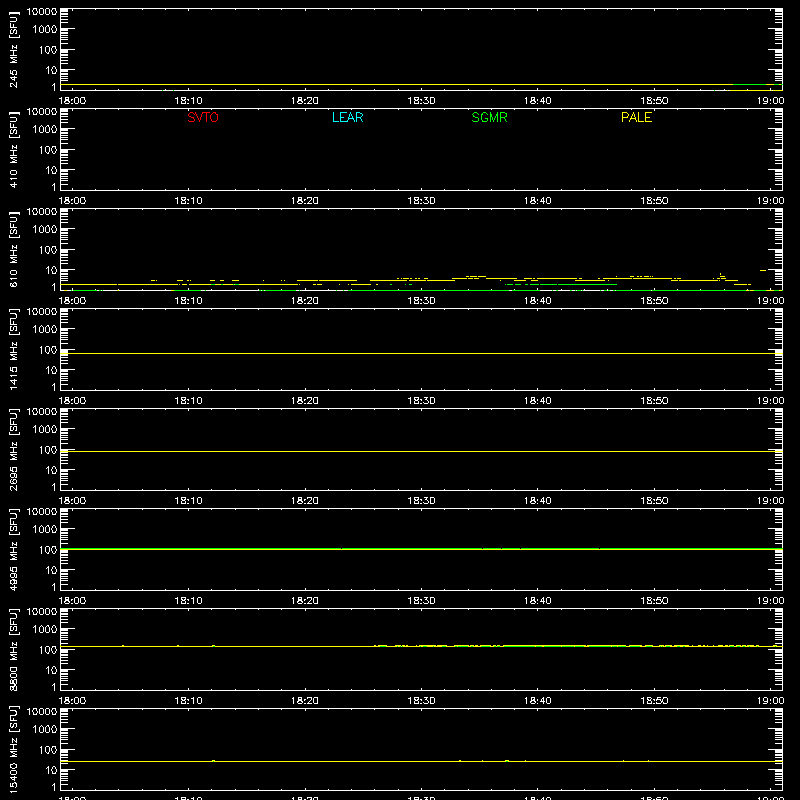
Task: Click the 100 y-axis label of 610 MHz panel
Action: (x=48, y=250)
